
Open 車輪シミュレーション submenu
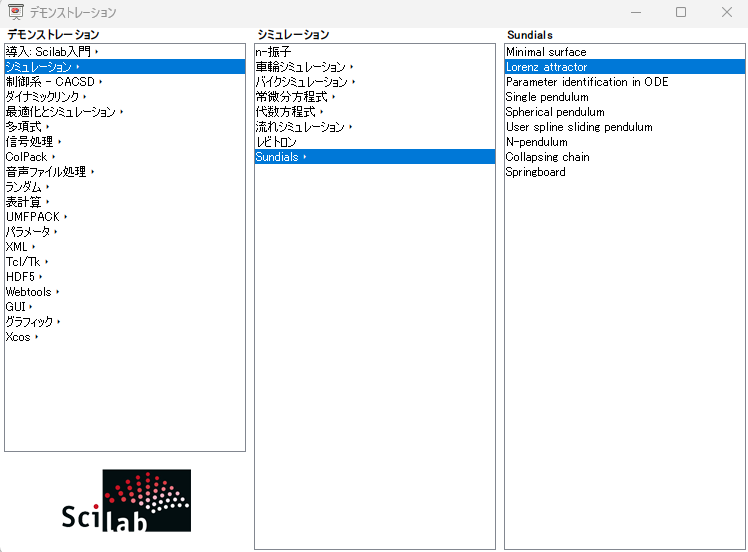pos(375,67)
